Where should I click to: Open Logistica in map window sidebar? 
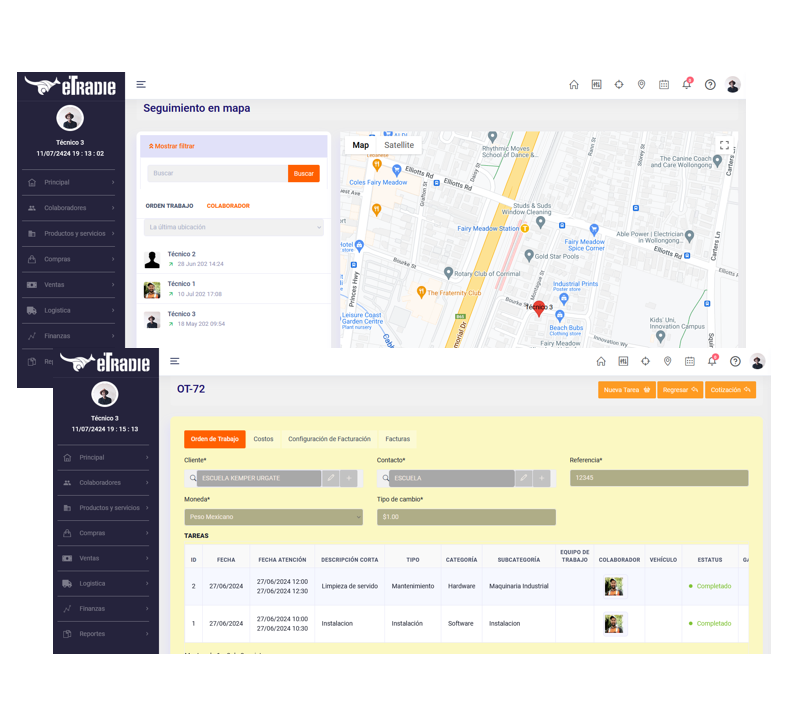(x=69, y=310)
